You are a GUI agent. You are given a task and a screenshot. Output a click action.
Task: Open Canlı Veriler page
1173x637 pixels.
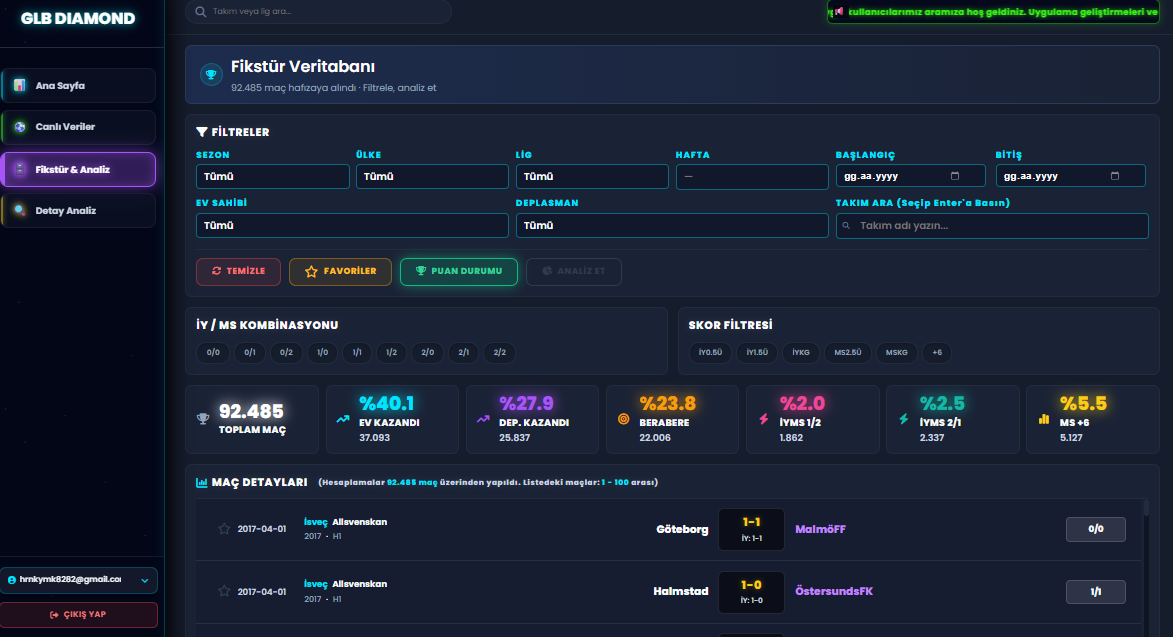79,127
